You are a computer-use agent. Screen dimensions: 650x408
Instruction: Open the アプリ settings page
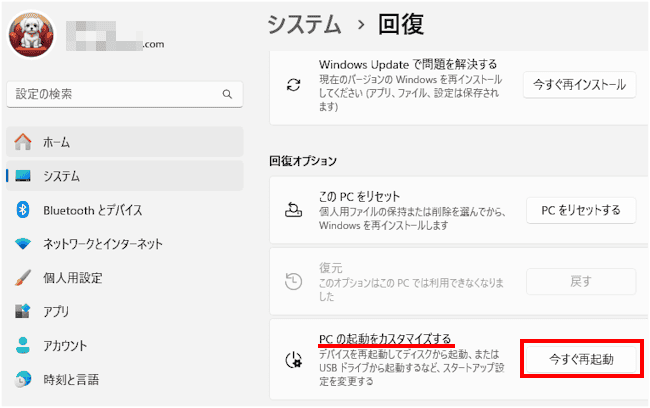coord(124,311)
